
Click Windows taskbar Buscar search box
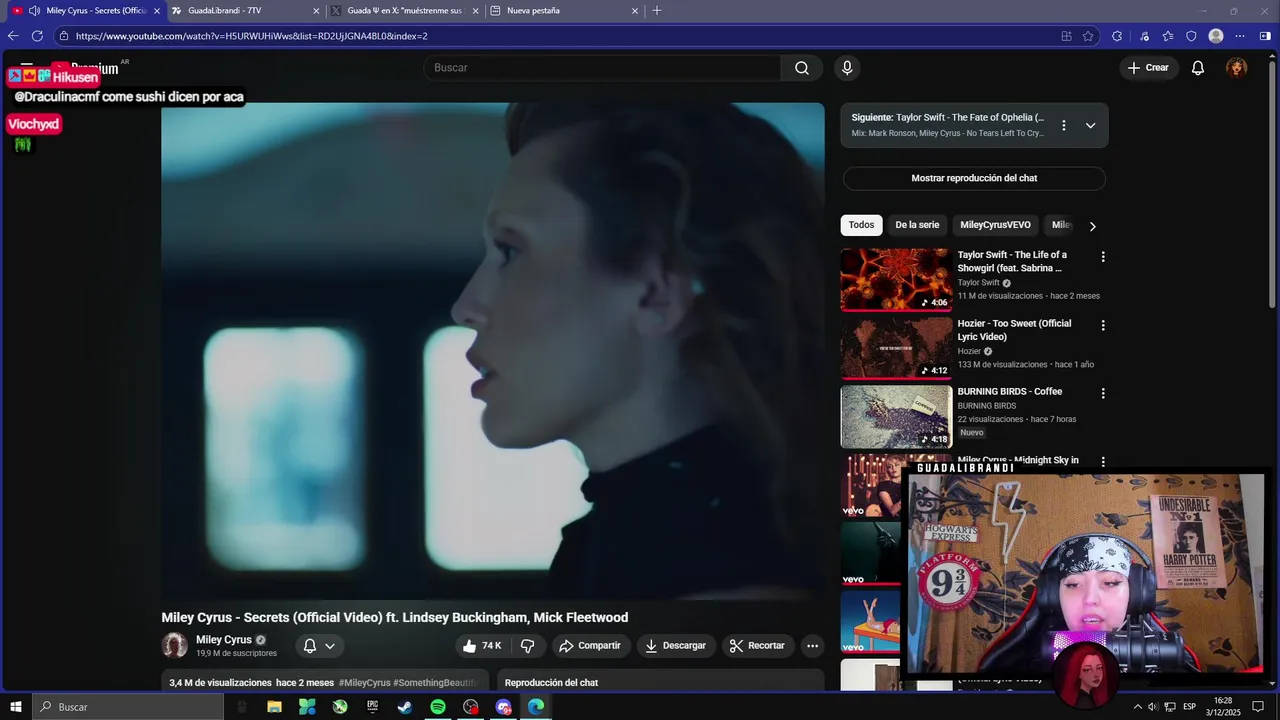(x=128, y=707)
